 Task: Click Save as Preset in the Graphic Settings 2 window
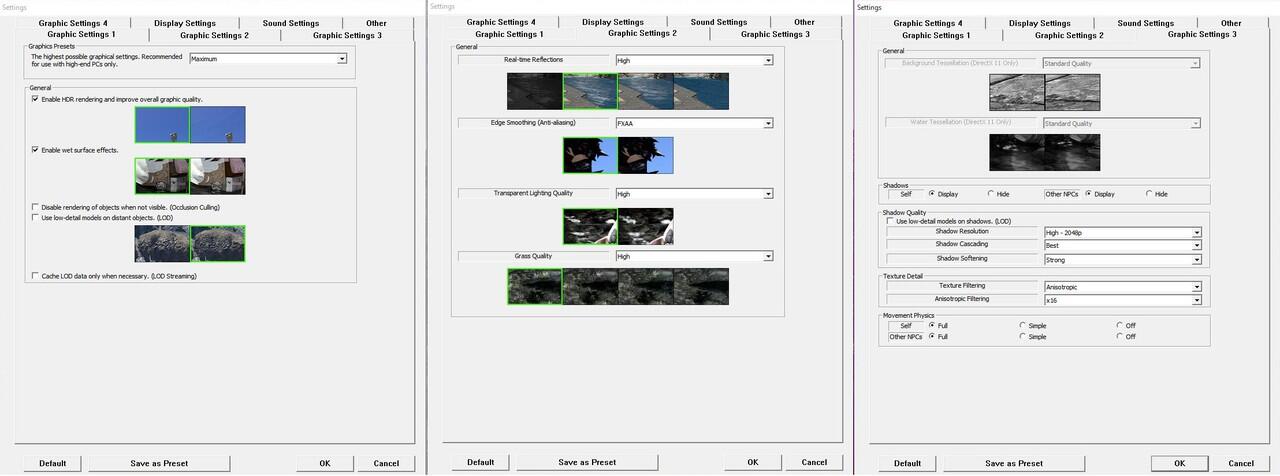pos(586,463)
